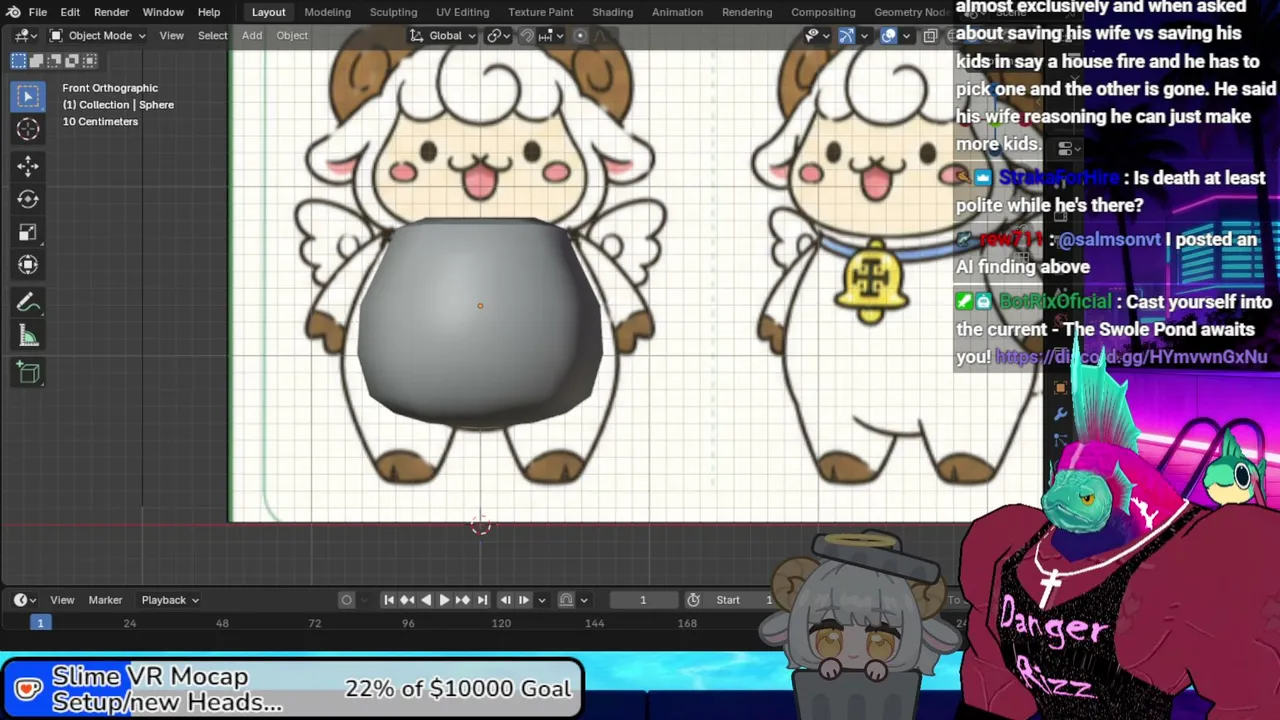
Task: Open timeline editor type dropdown
Action: click(x=24, y=600)
